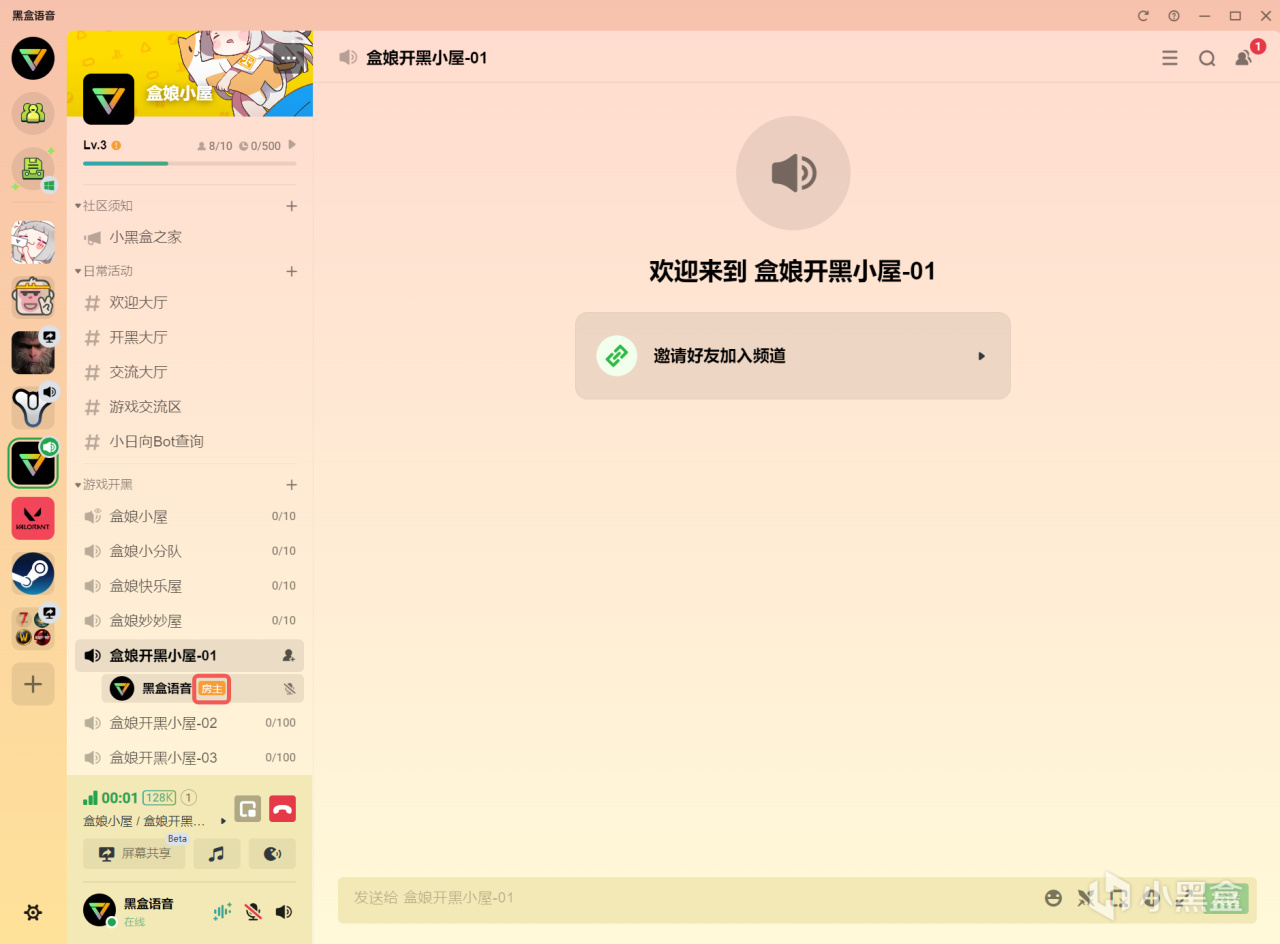Click 邀请好友加入频道 invite button
This screenshot has height=944, width=1280.
point(792,356)
